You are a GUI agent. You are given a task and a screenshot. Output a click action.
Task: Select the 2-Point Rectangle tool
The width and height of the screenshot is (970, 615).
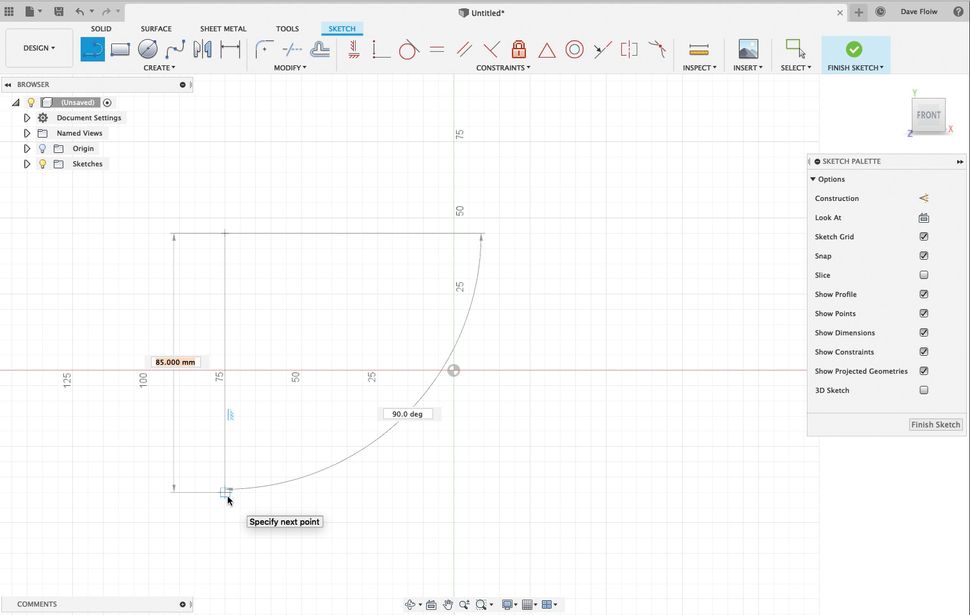point(120,49)
